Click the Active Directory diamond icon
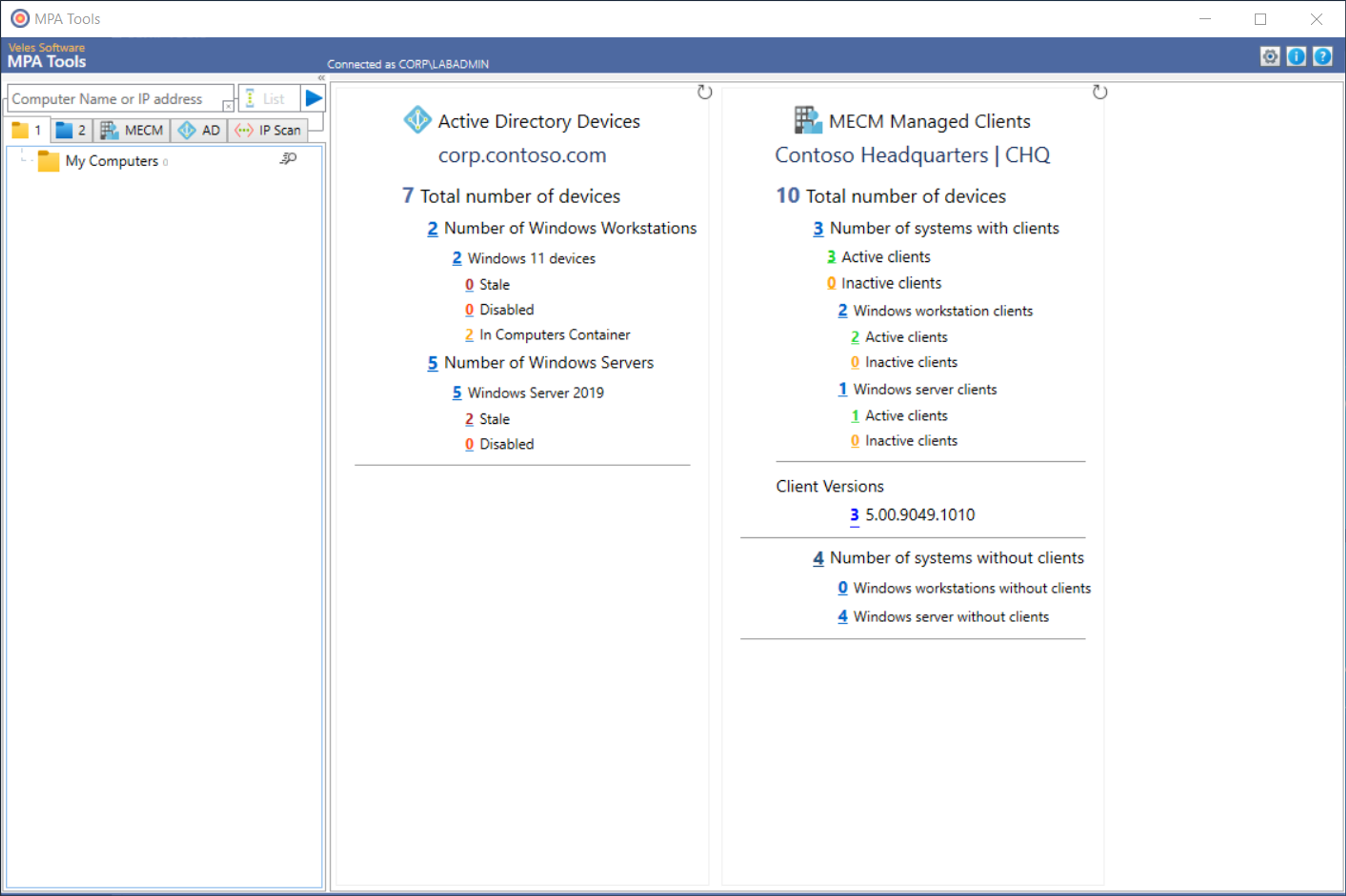Screen dimensions: 1346x896 (x=417, y=120)
